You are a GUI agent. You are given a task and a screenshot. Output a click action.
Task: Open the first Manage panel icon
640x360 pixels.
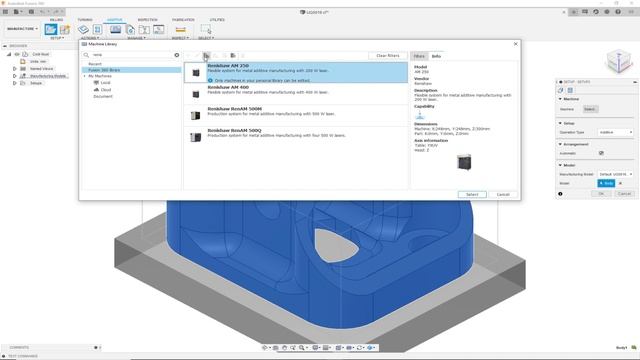point(116,29)
